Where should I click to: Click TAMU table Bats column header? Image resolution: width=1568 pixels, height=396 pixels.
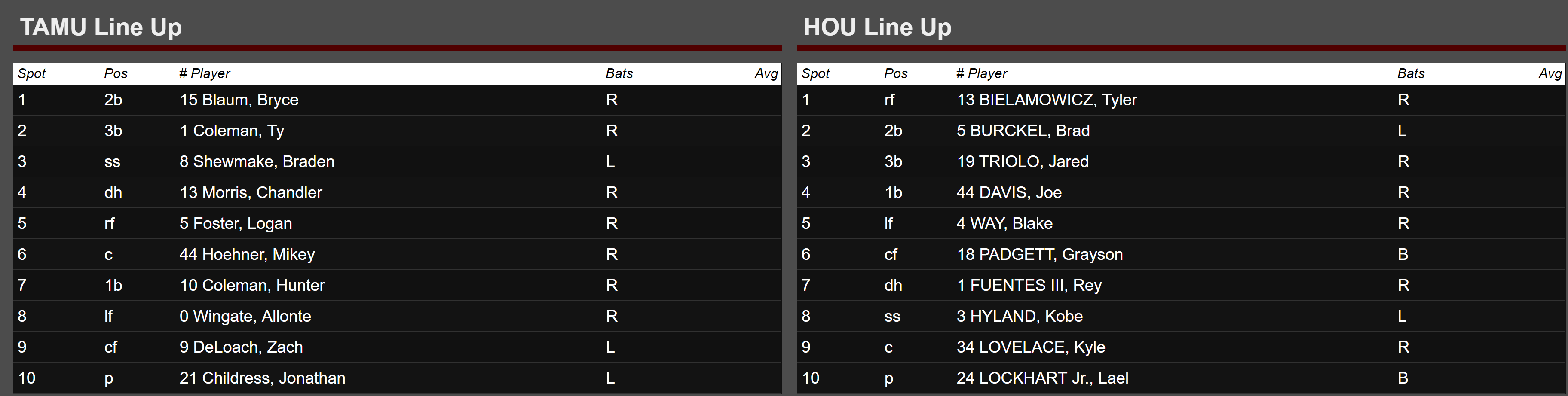tap(619, 73)
